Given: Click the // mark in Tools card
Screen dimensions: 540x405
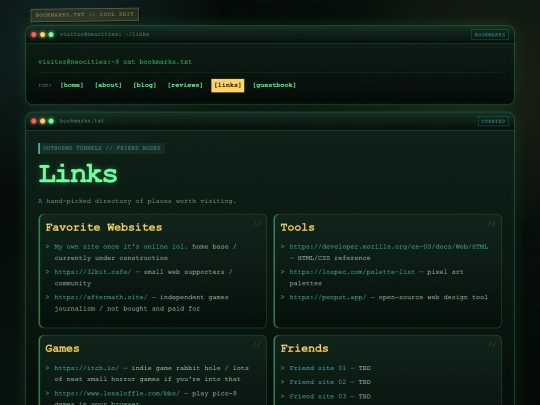Looking at the screenshot, I should point(492,224).
